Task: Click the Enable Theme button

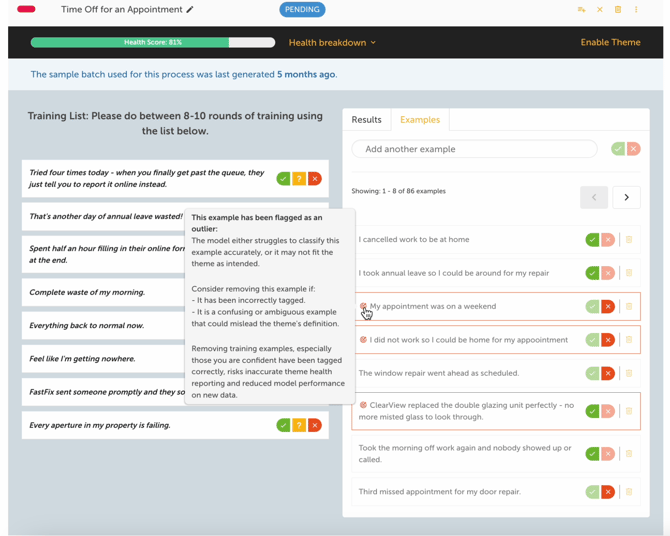Action: click(610, 43)
